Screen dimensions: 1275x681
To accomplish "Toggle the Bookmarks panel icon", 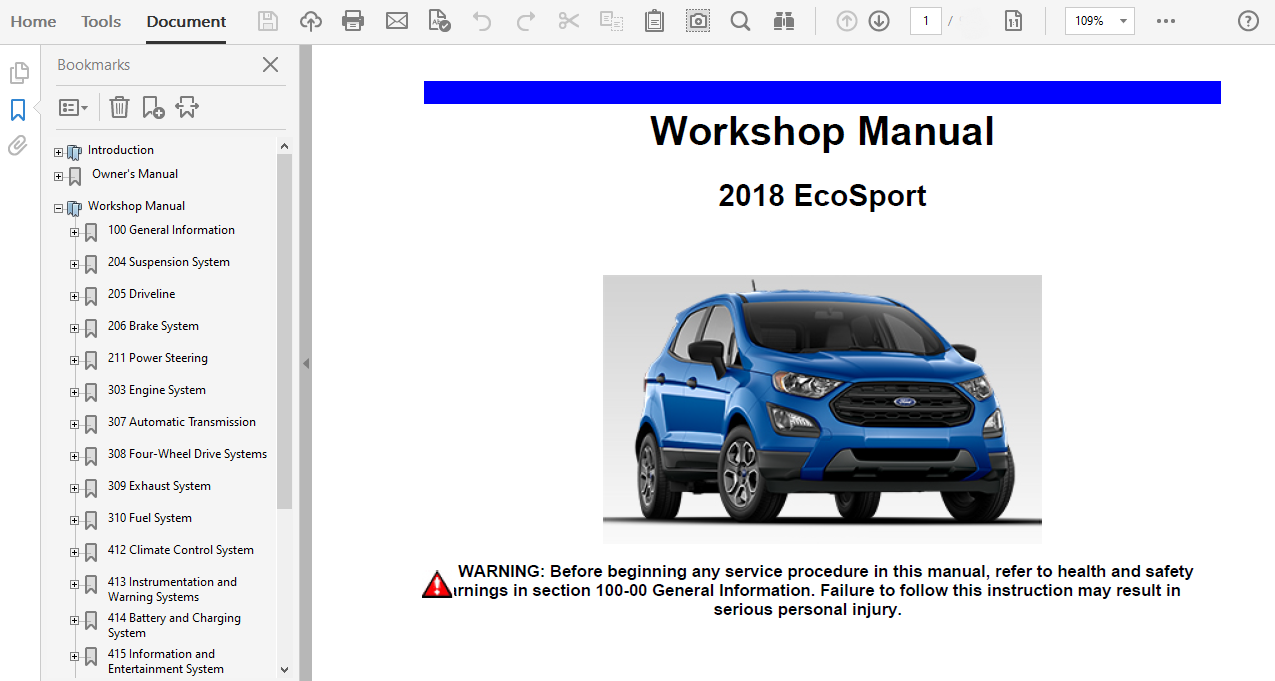I will 18,110.
